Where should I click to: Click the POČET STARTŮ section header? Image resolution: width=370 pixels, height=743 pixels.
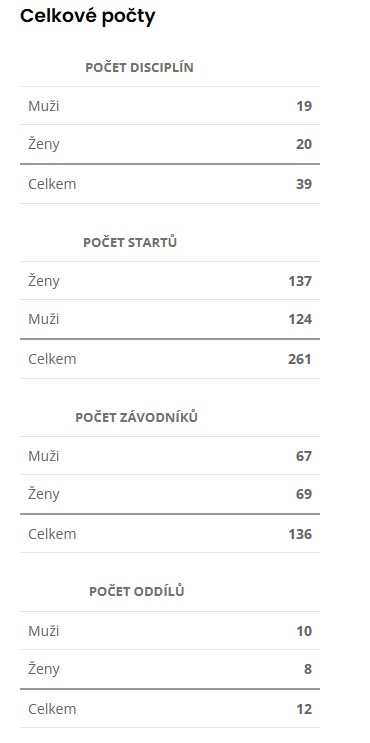click(130, 242)
